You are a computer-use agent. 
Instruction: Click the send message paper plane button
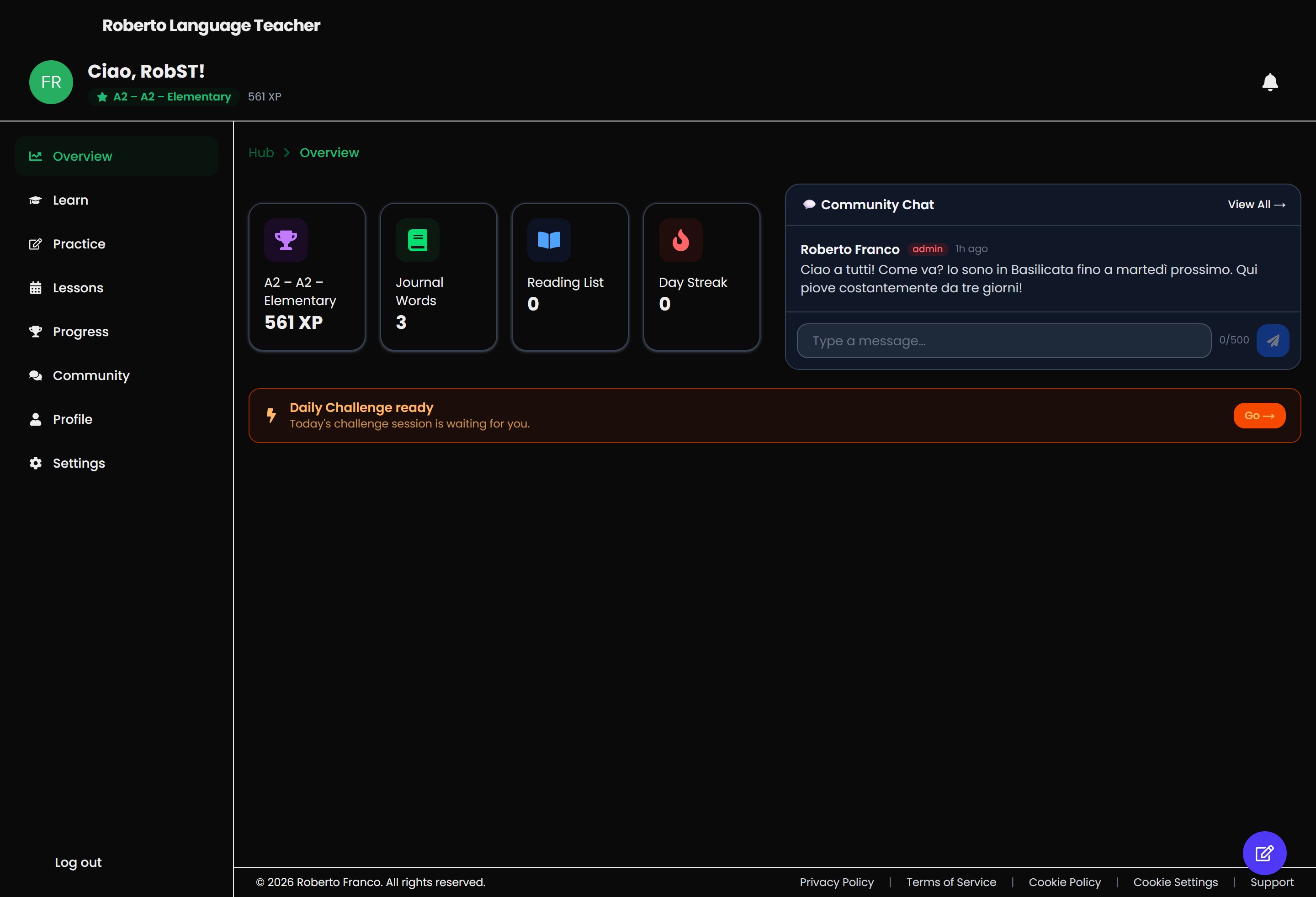(1273, 341)
